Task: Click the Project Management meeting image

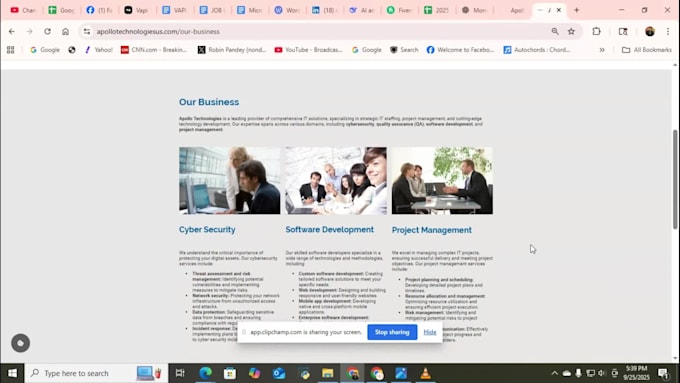Action: 442,180
